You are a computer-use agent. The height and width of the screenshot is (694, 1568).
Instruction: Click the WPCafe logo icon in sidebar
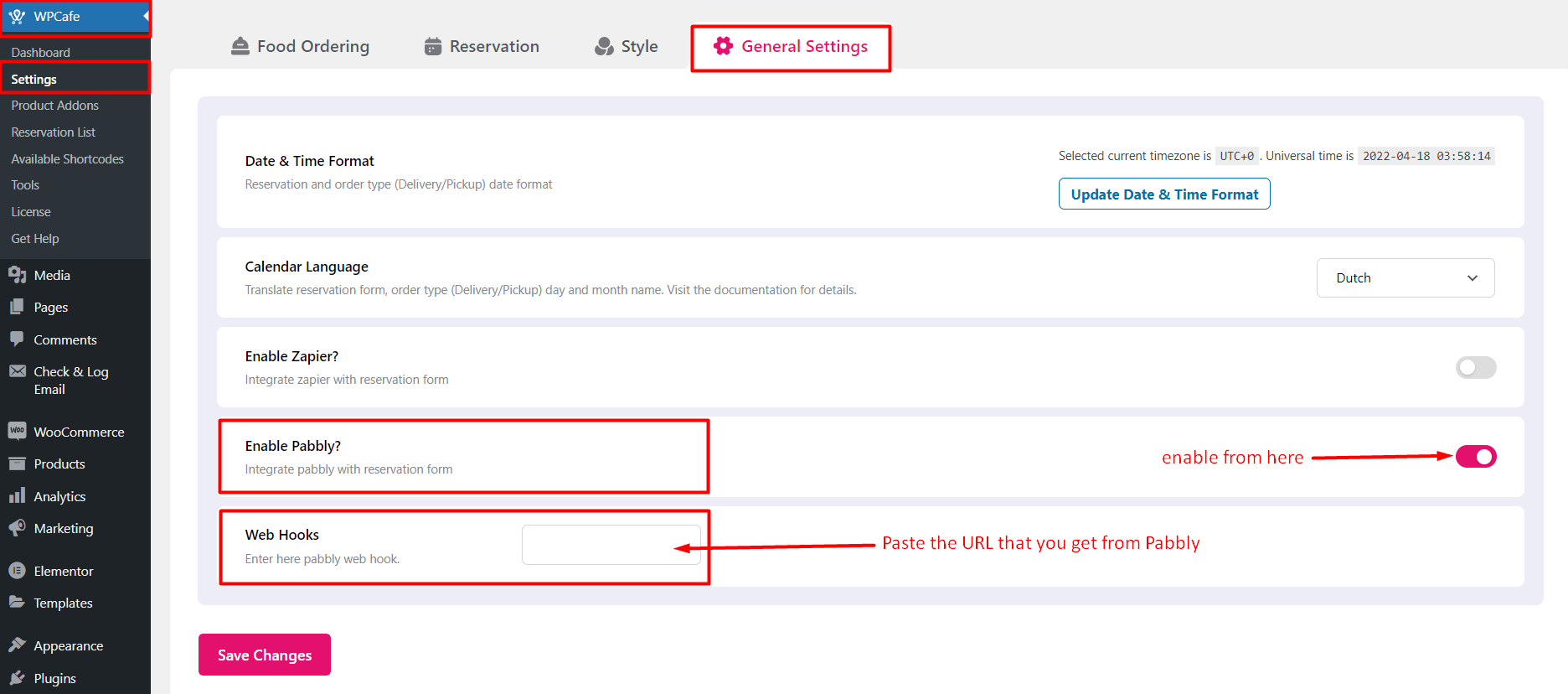pos(17,17)
